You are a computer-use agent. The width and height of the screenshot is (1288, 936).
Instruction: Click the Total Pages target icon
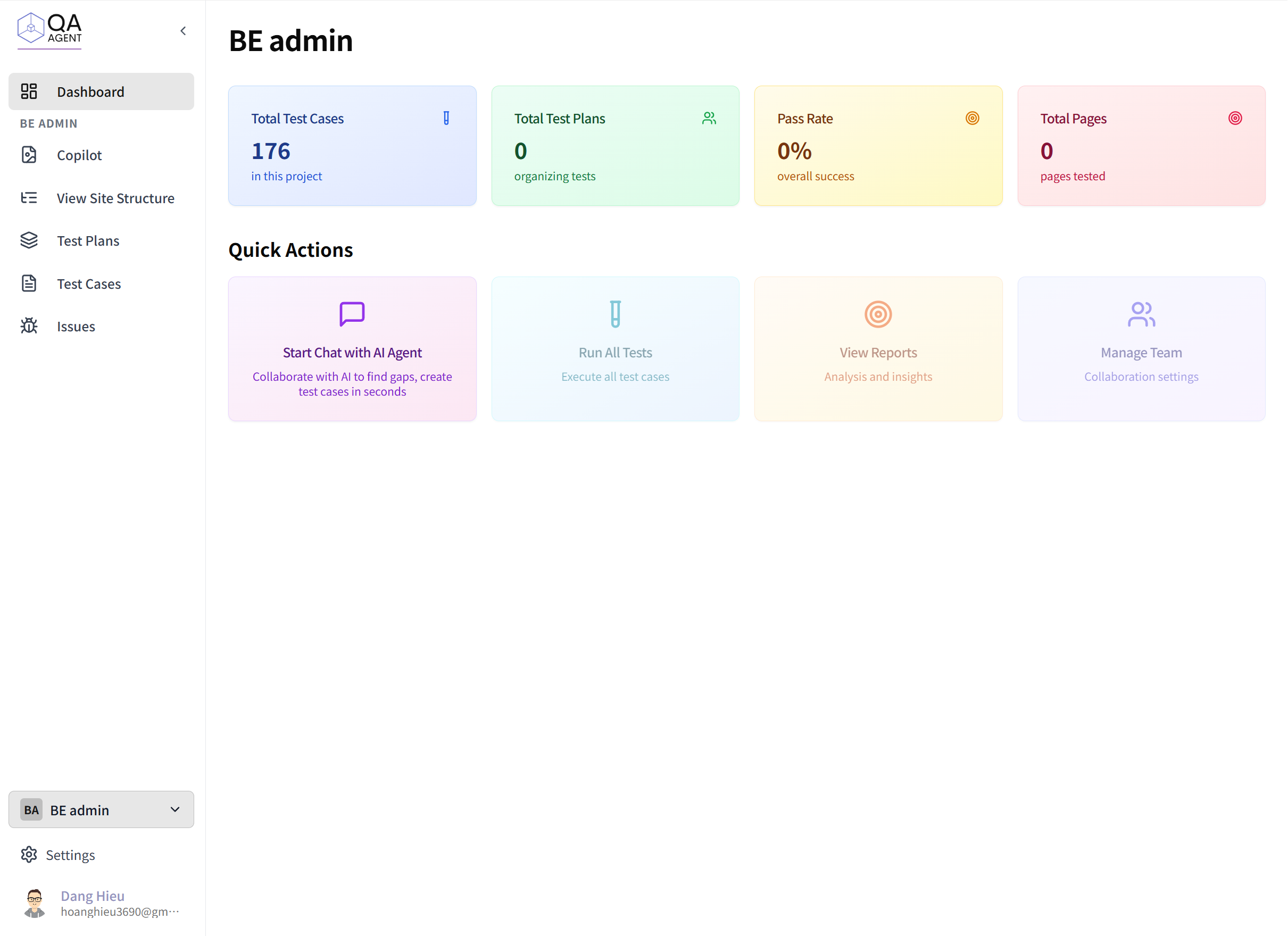[1235, 118]
